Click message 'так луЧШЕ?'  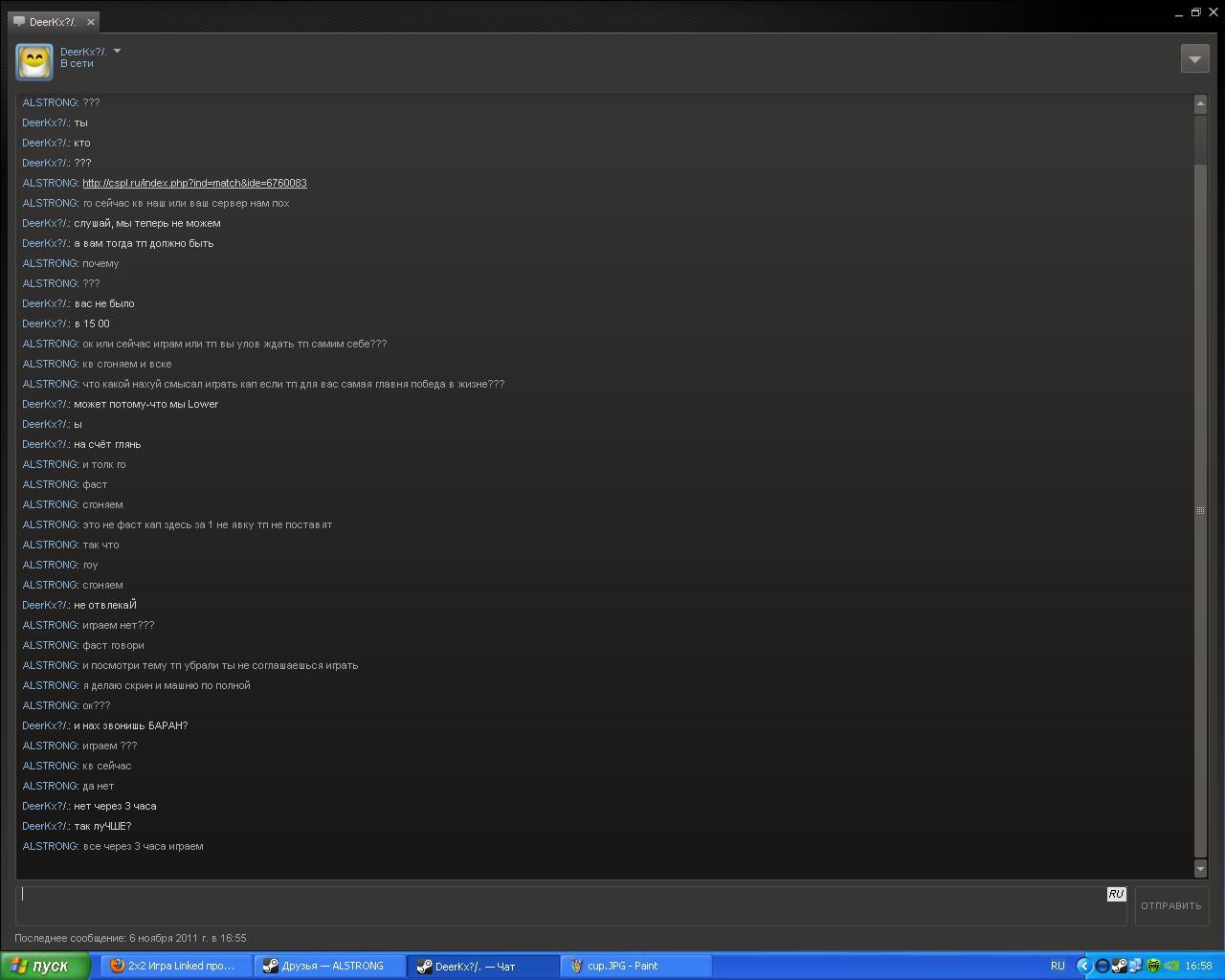pyautogui.click(x=102, y=826)
